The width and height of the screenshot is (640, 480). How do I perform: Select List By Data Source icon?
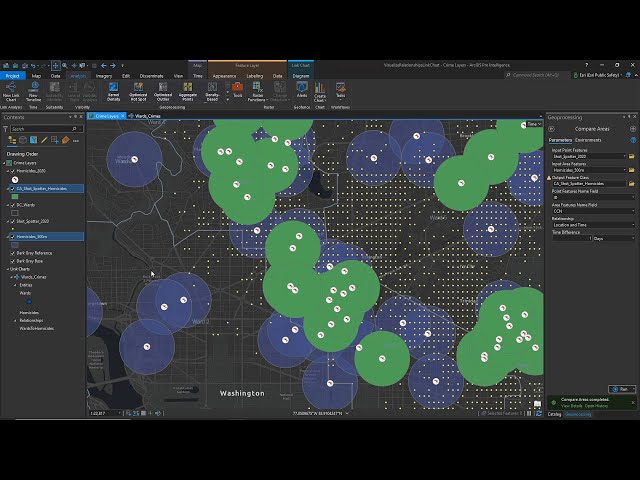pyautogui.click(x=23, y=140)
